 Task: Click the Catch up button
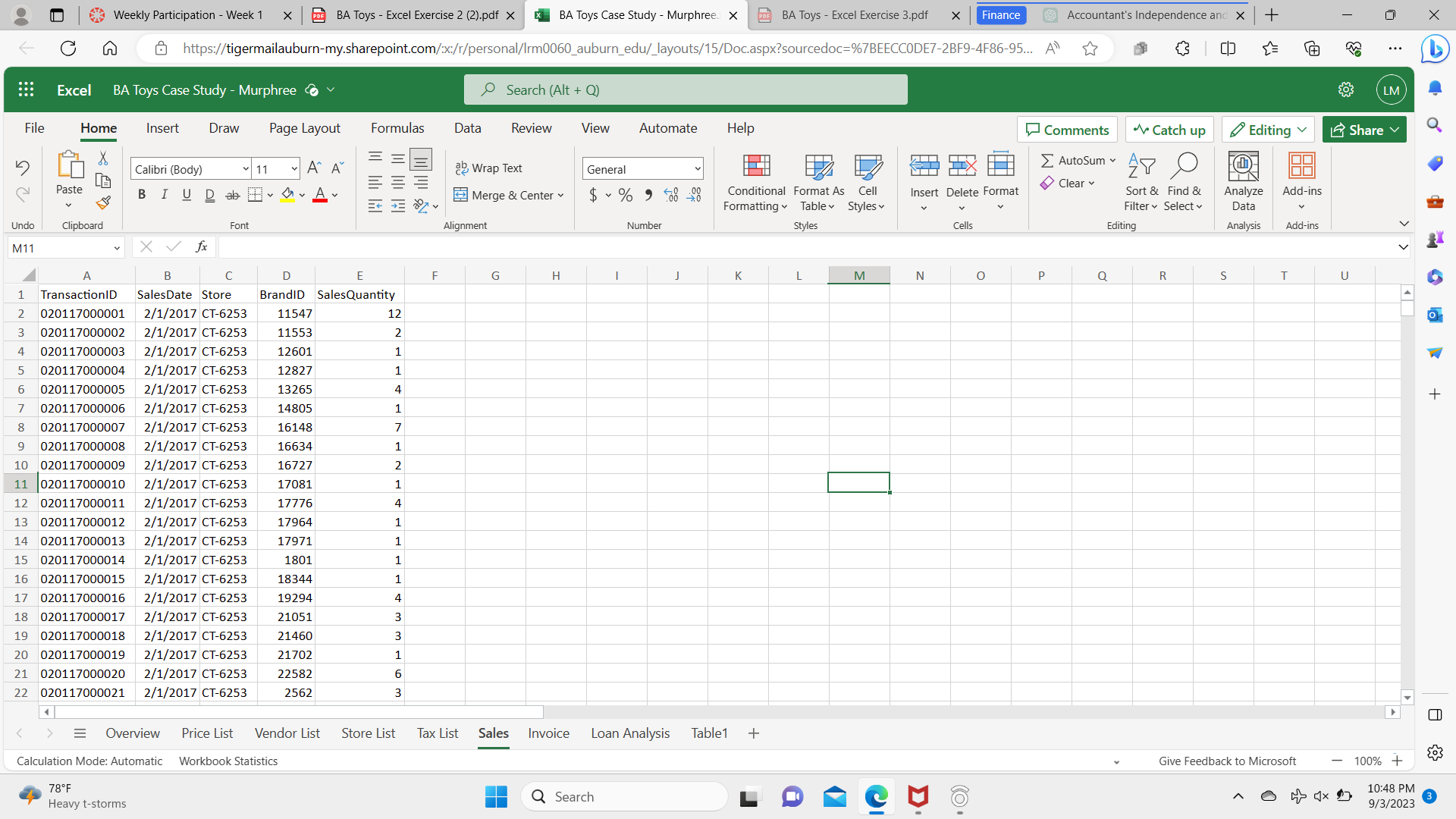[1169, 130]
